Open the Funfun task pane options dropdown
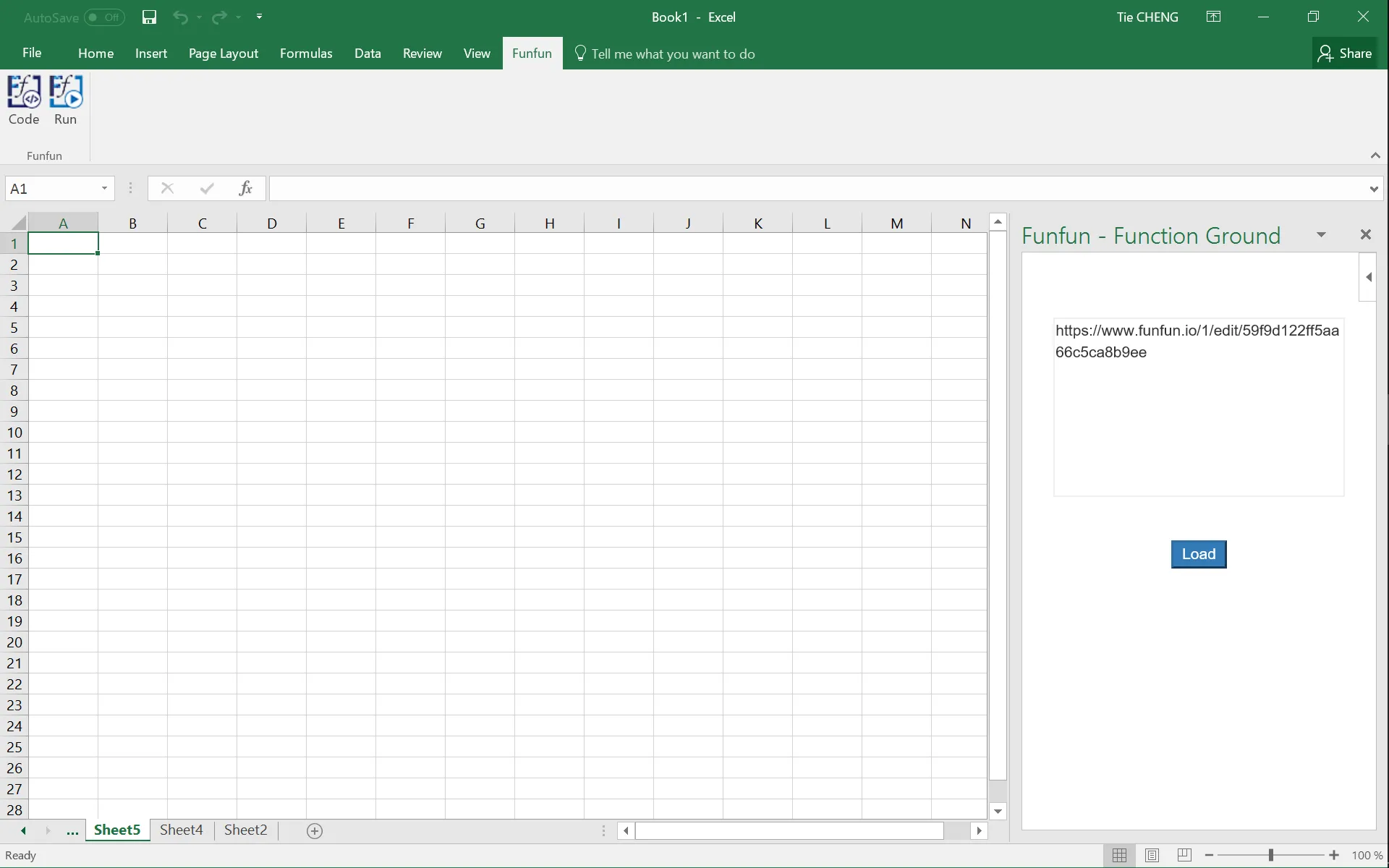1389x868 pixels. point(1321,234)
